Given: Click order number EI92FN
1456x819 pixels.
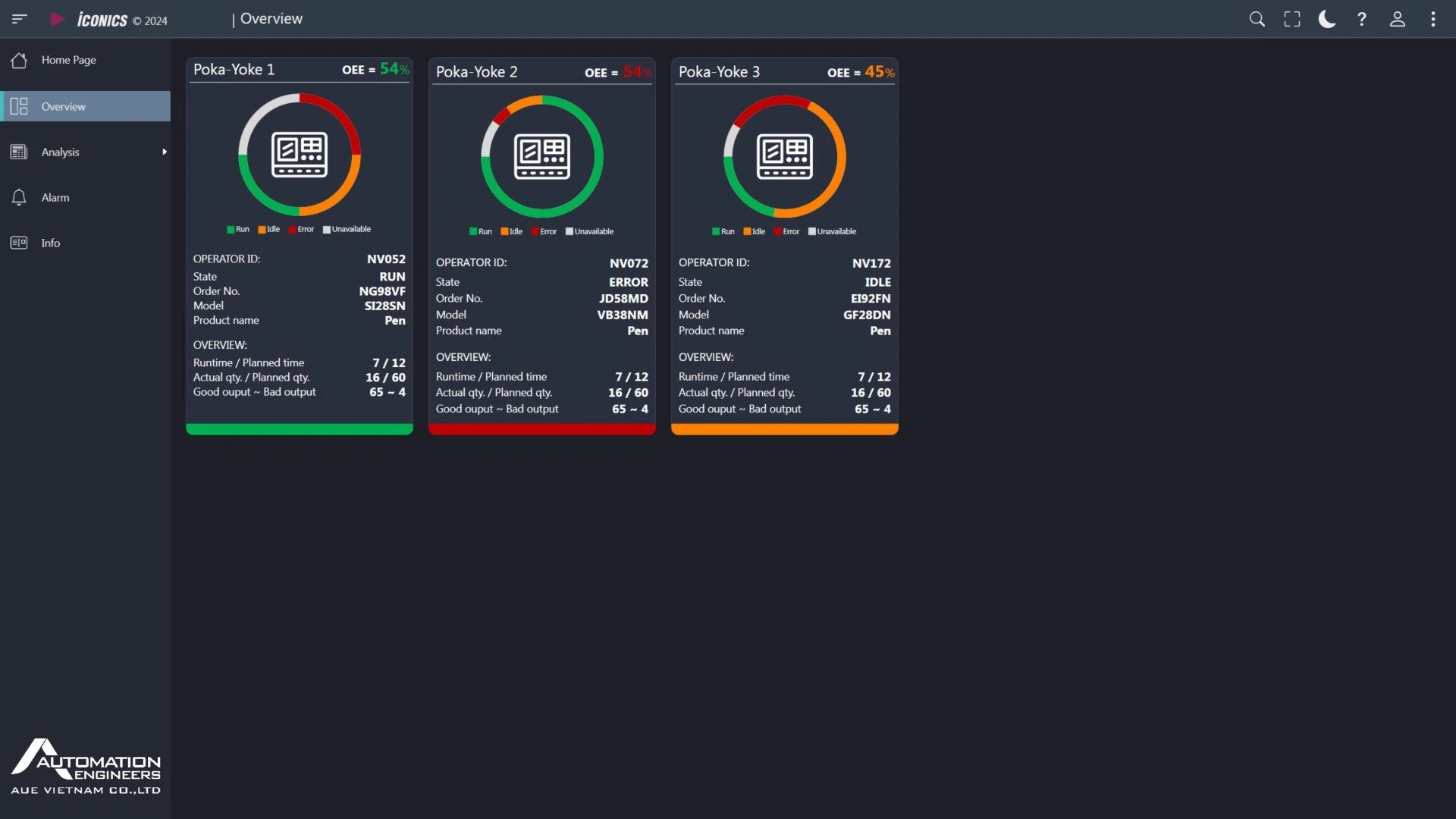Looking at the screenshot, I should 871,299.
